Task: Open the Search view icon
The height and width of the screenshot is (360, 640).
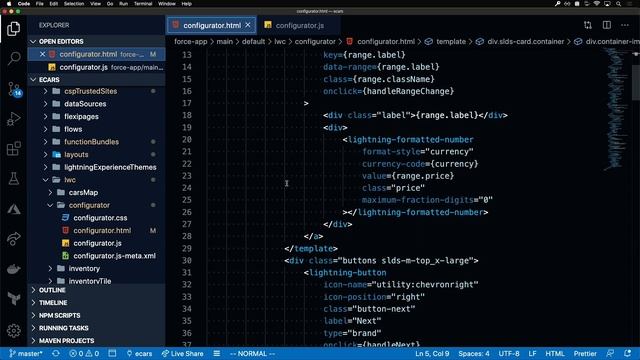Action: 13,58
